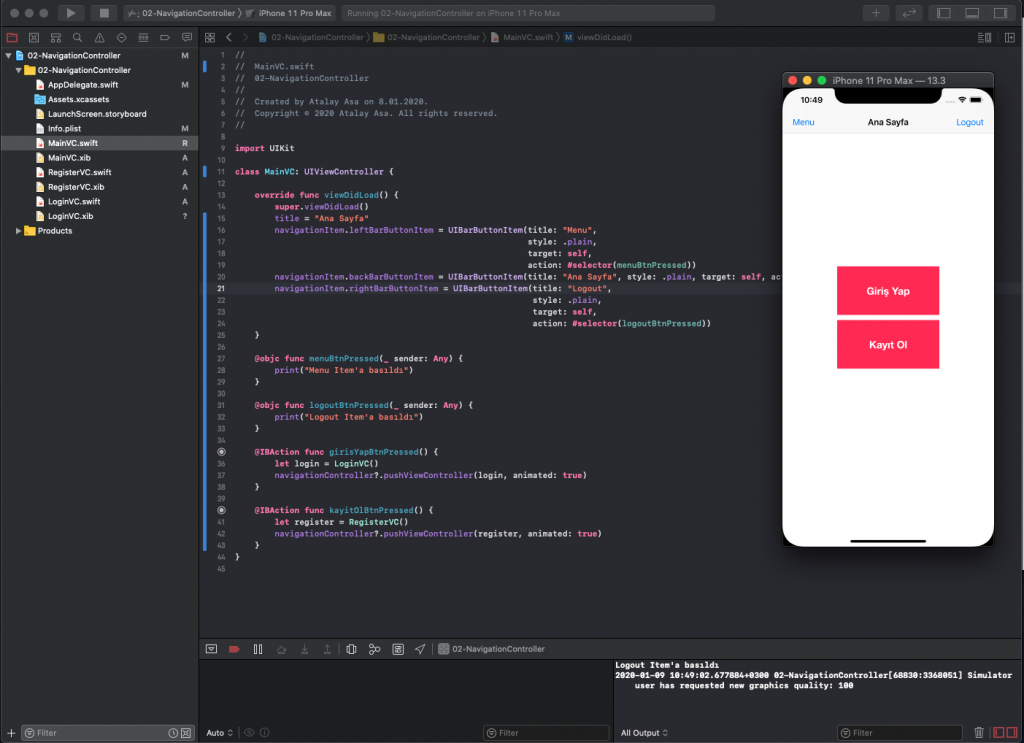The height and width of the screenshot is (743, 1024).
Task: Show the Issue navigator warning icon
Action: click(99, 38)
